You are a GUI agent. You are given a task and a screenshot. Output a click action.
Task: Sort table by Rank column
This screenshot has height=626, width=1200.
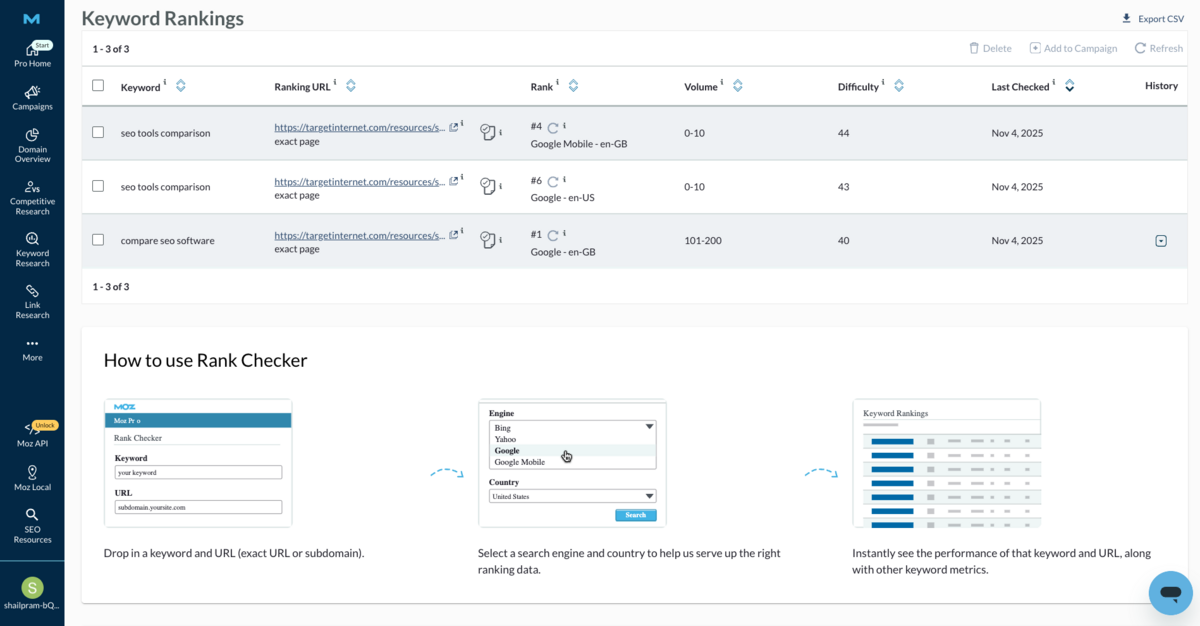point(573,86)
